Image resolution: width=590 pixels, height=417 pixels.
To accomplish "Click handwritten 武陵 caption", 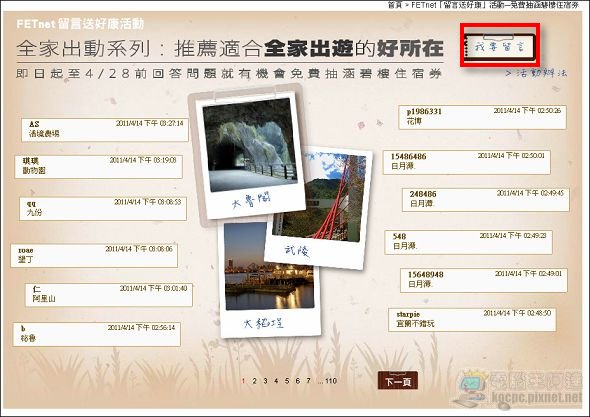I will click(x=297, y=250).
